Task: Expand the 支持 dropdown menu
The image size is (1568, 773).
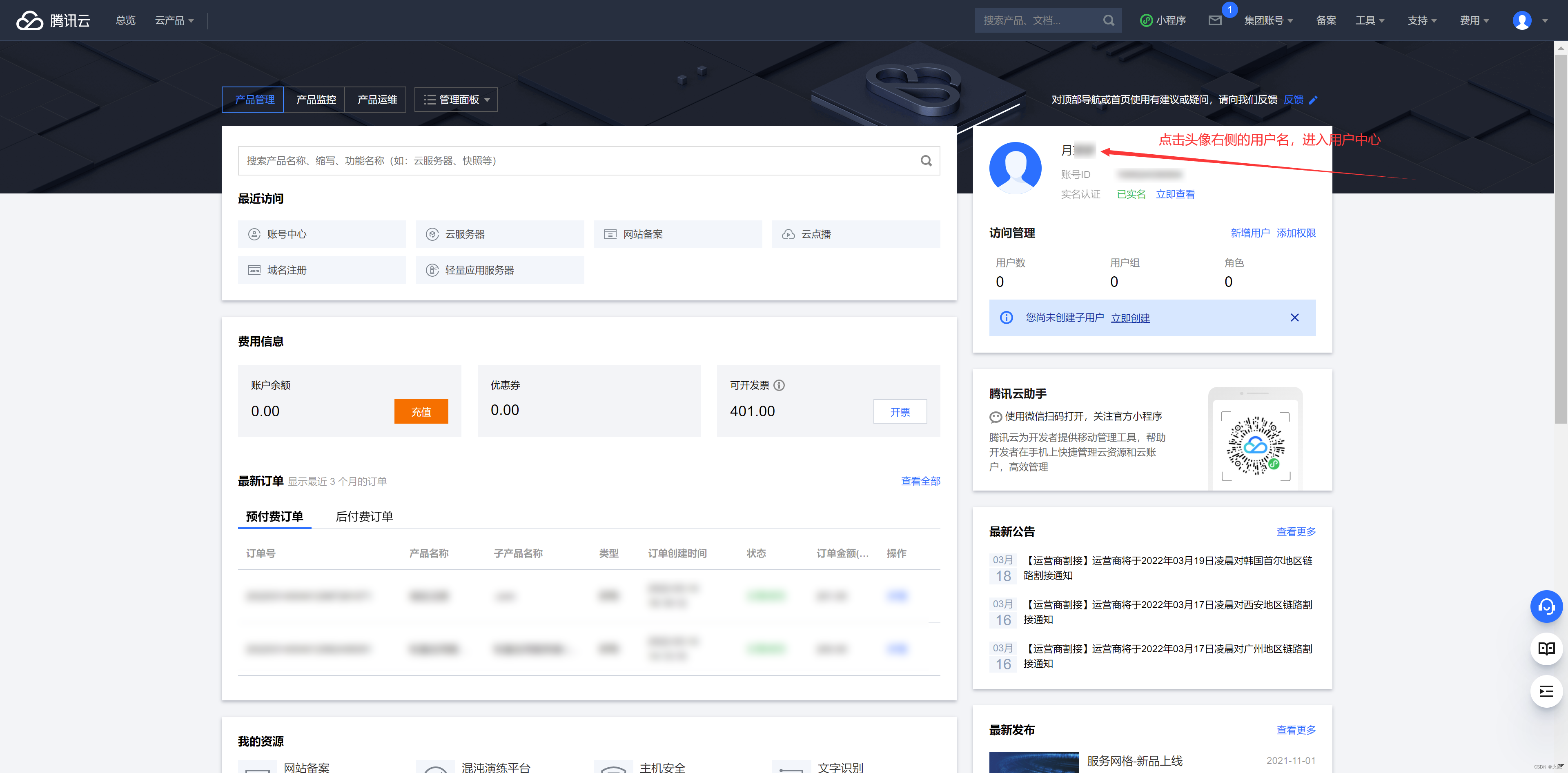Action: pyautogui.click(x=1422, y=20)
